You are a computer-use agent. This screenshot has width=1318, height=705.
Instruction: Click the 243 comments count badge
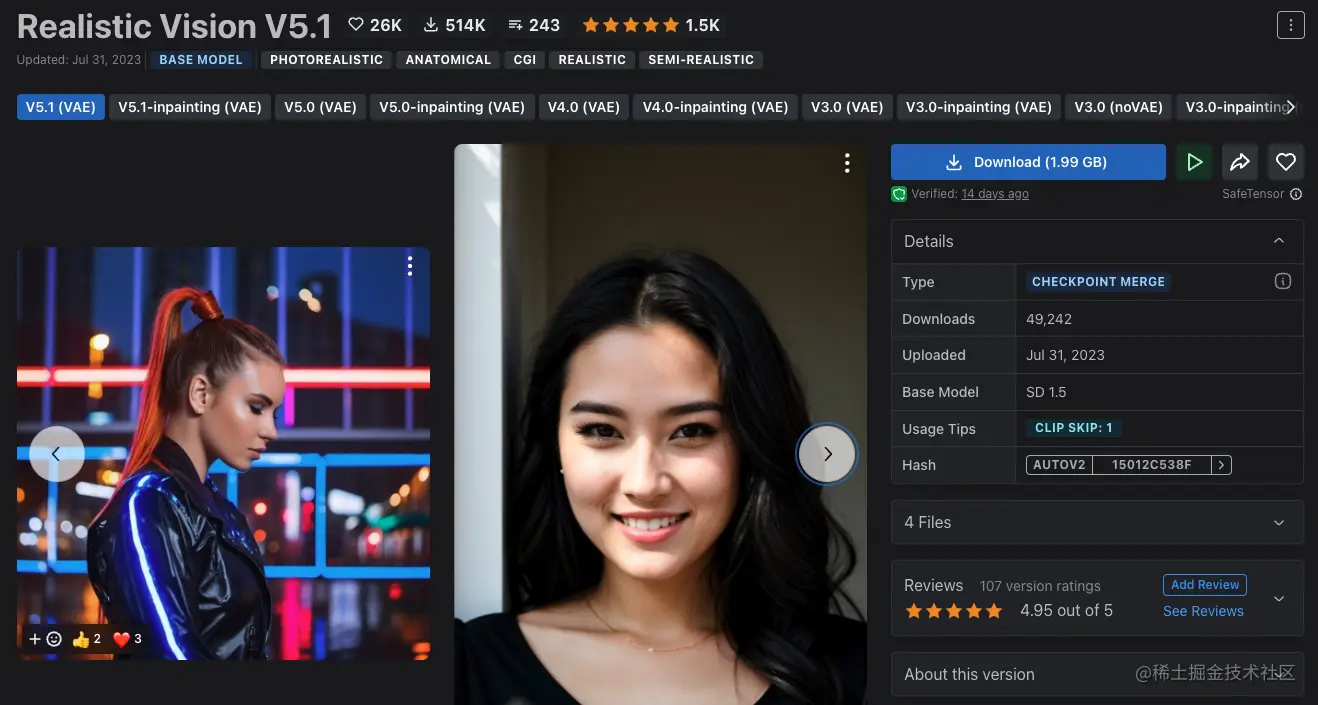pos(534,25)
